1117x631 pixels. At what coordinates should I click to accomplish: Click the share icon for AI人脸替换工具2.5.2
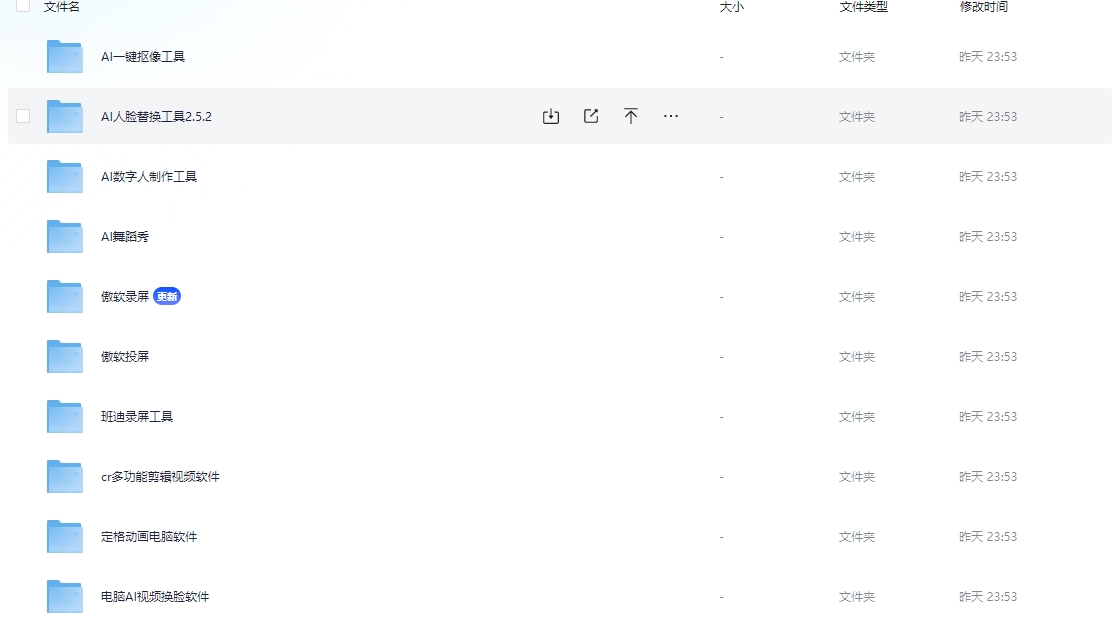coord(591,116)
